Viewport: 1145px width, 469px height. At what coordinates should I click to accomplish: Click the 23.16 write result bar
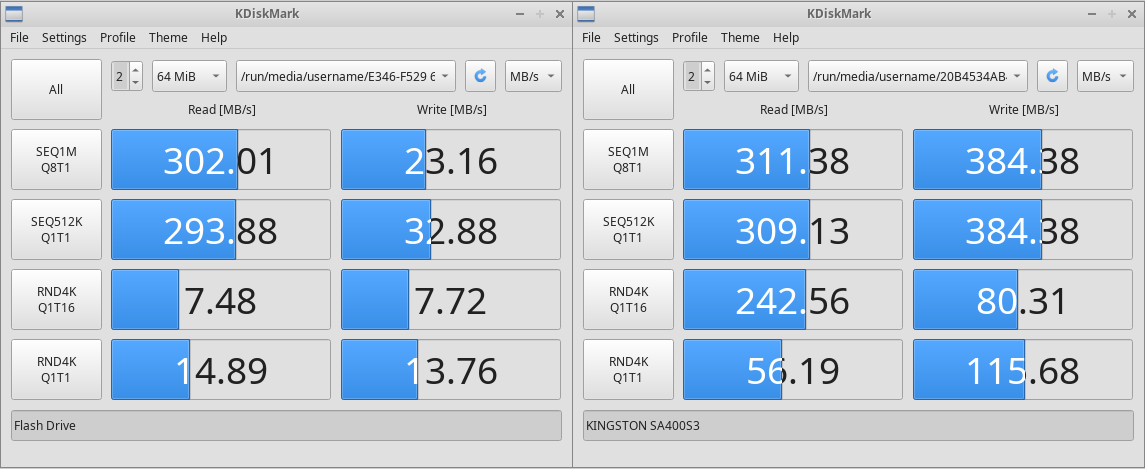click(x=451, y=159)
